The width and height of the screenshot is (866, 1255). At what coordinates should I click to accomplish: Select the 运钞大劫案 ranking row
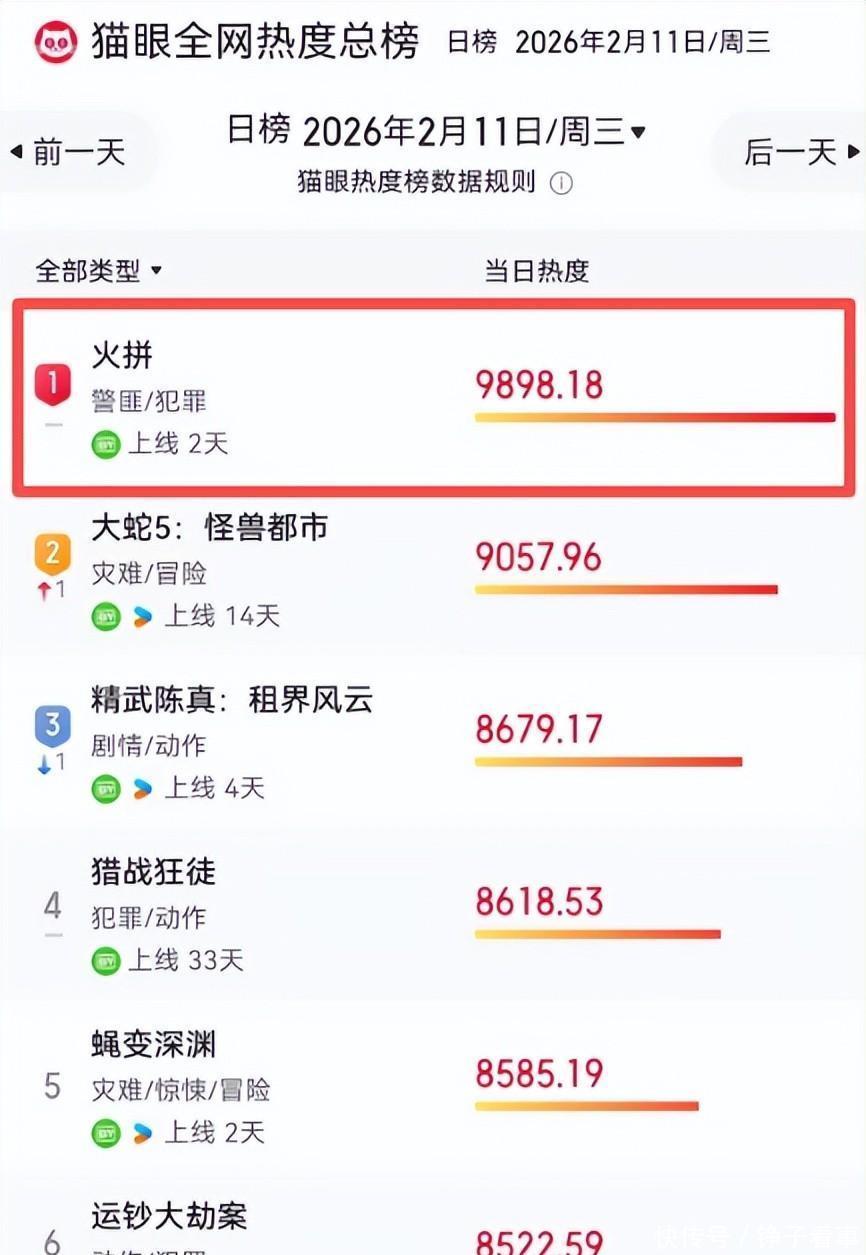169,1217
